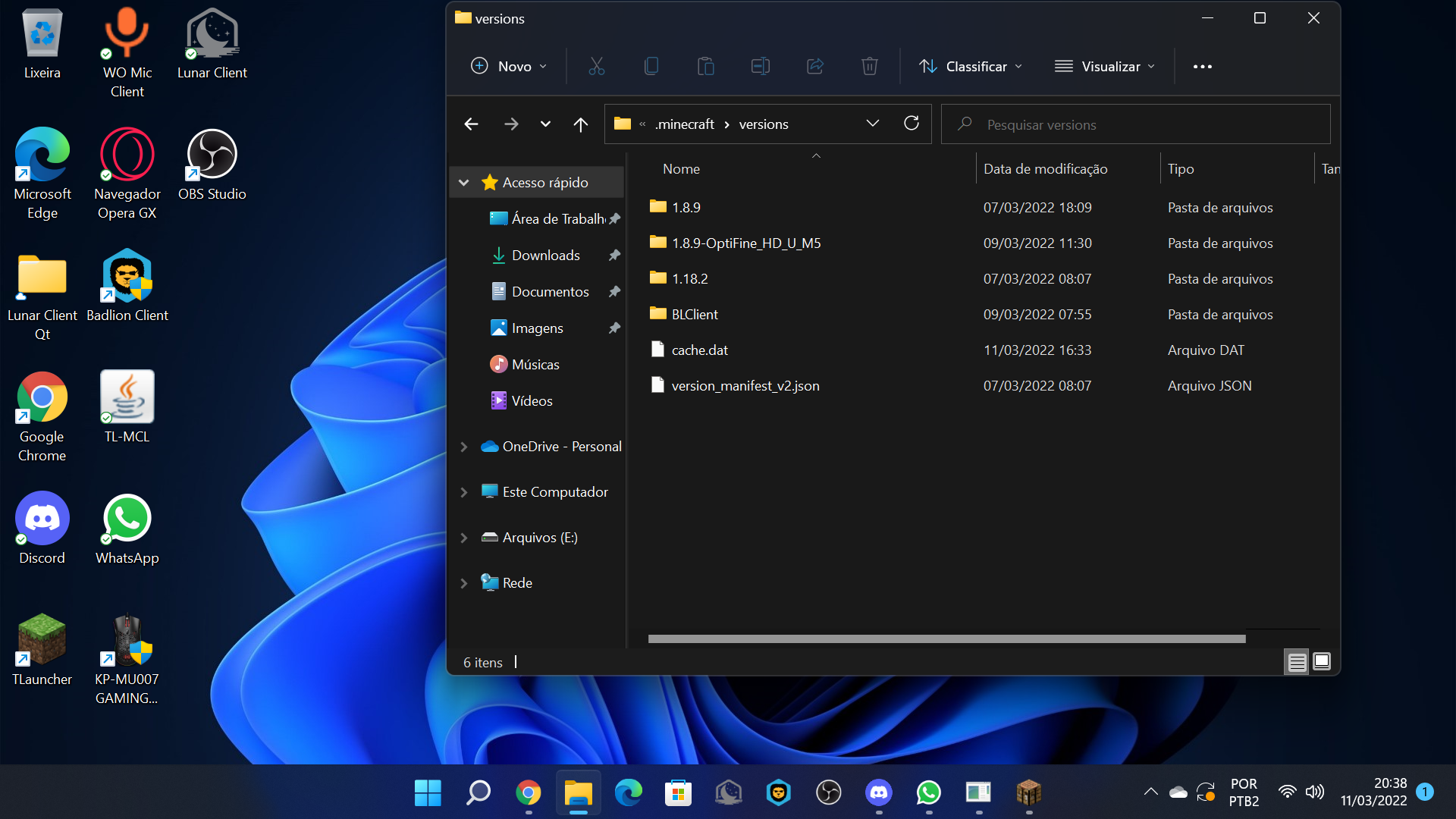The width and height of the screenshot is (1456, 819).
Task: Click the Share icon in toolbar
Action: point(815,67)
